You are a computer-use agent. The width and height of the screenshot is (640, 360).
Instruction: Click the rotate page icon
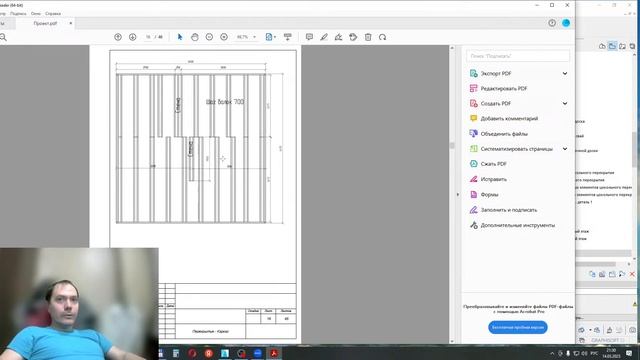pyautogui.click(x=382, y=37)
